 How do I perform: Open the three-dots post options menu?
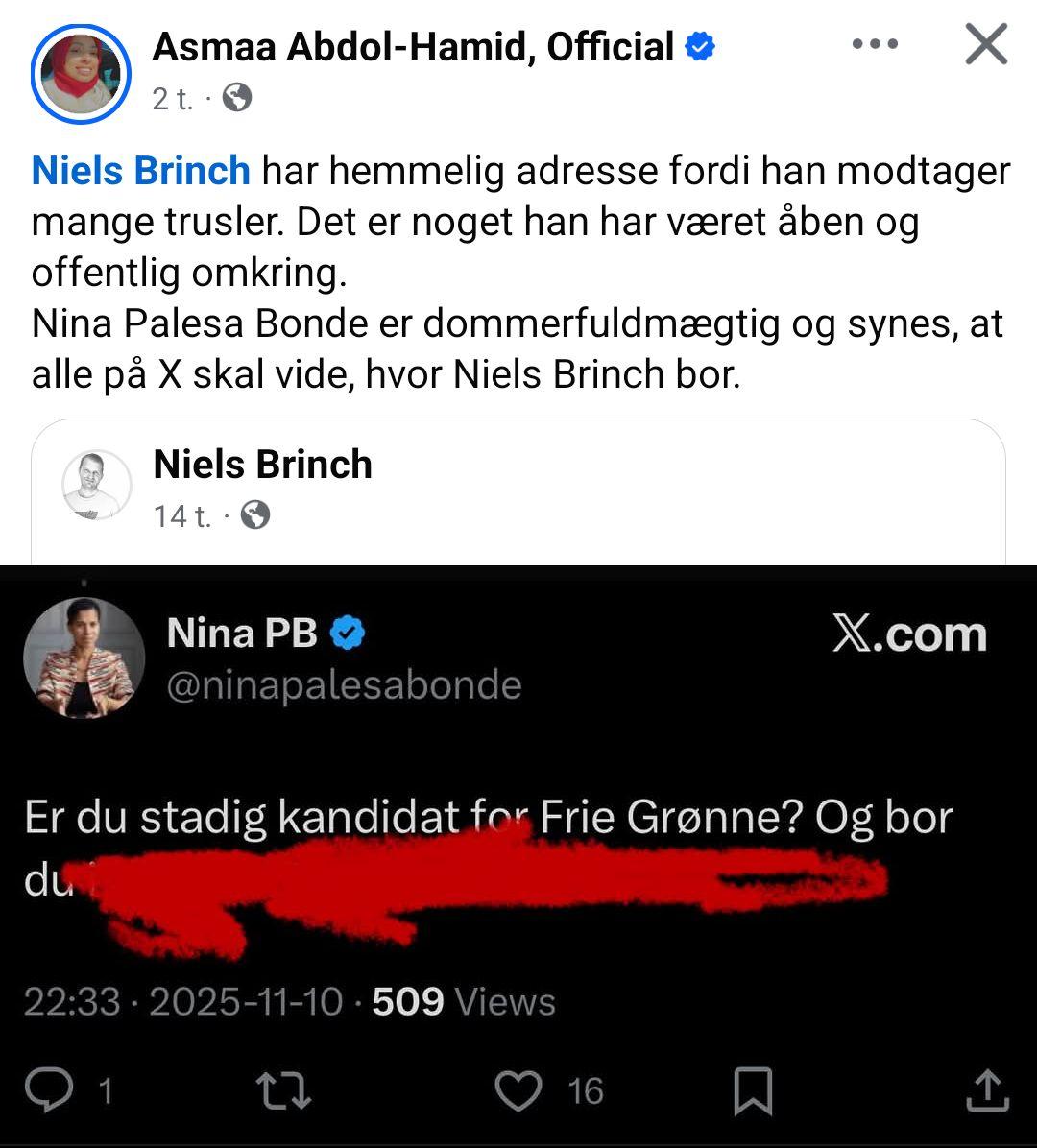tap(875, 45)
